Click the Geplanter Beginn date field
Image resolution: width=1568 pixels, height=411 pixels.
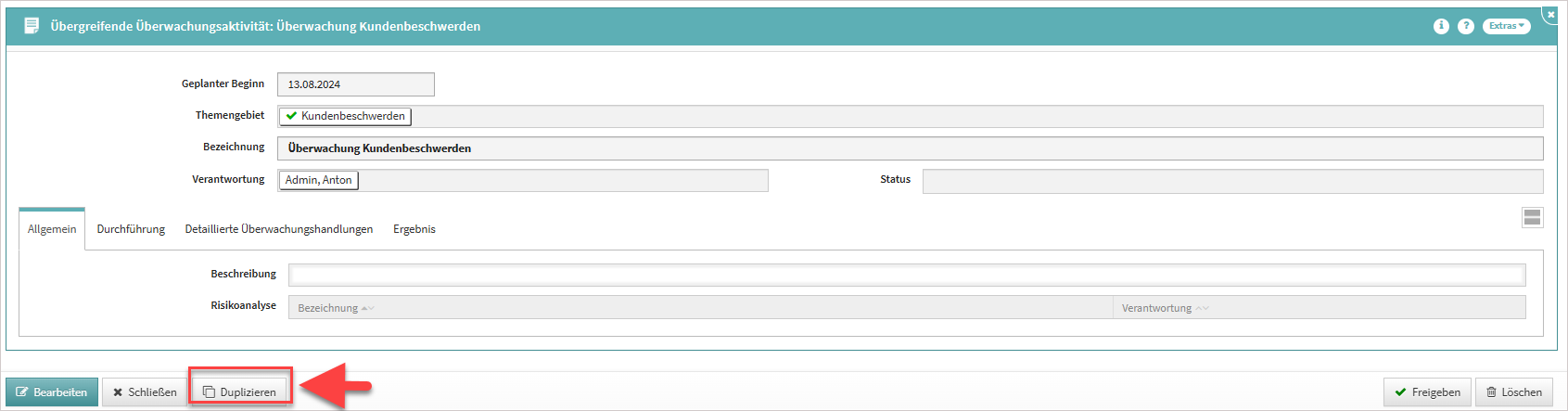356,84
